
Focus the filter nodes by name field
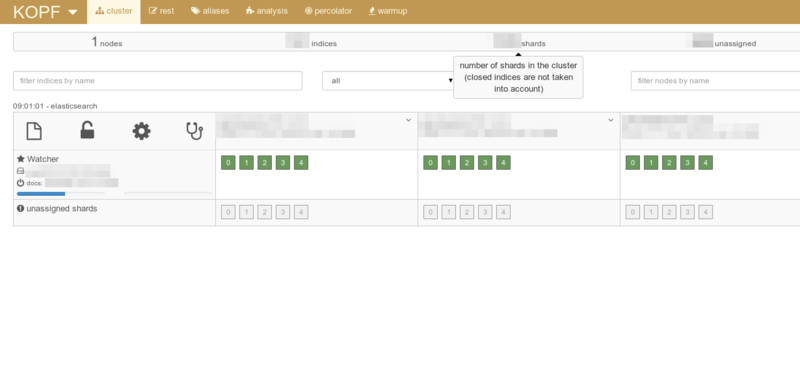pyautogui.click(x=715, y=81)
